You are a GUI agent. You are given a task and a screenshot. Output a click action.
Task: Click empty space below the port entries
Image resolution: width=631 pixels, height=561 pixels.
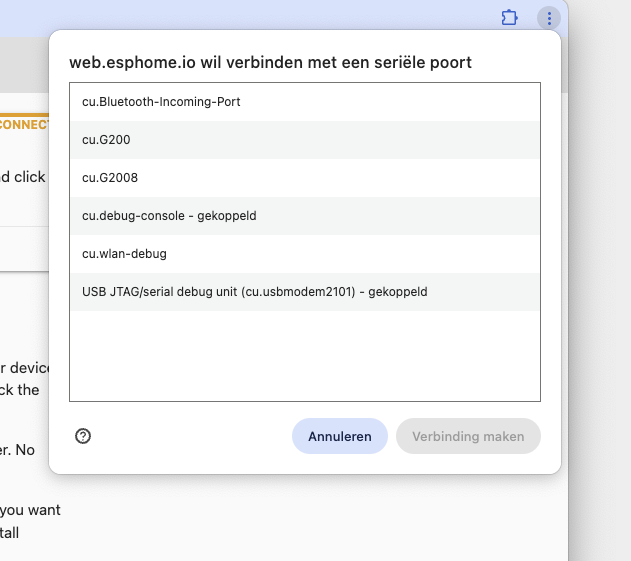pos(304,355)
